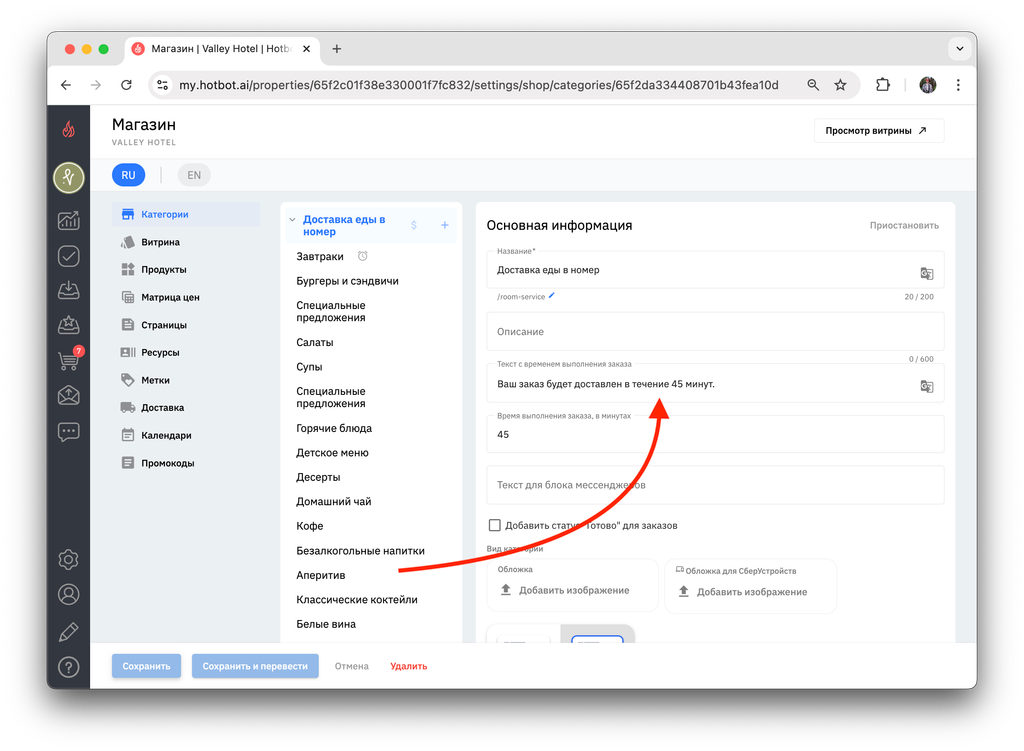This screenshot has width=1024, height=751.
Task: Click Сохранить и перевести button
Action: coord(255,666)
